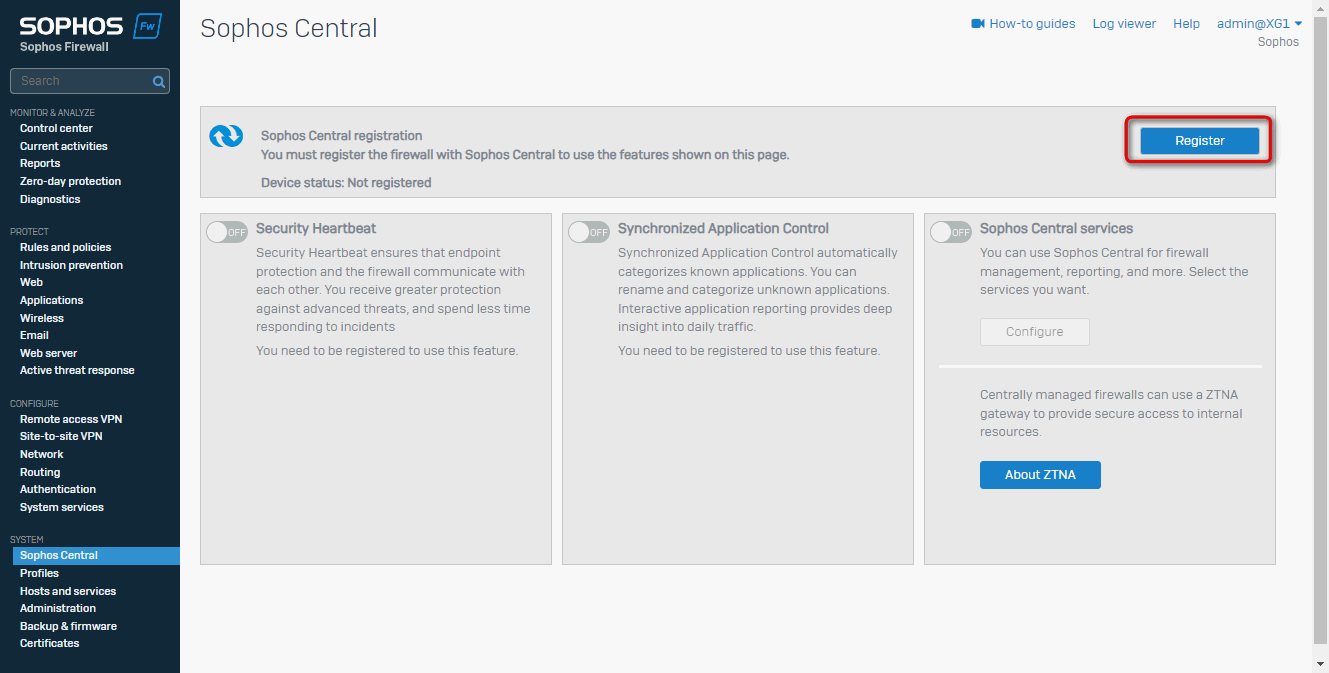Open Authentication settings

pos(58,489)
